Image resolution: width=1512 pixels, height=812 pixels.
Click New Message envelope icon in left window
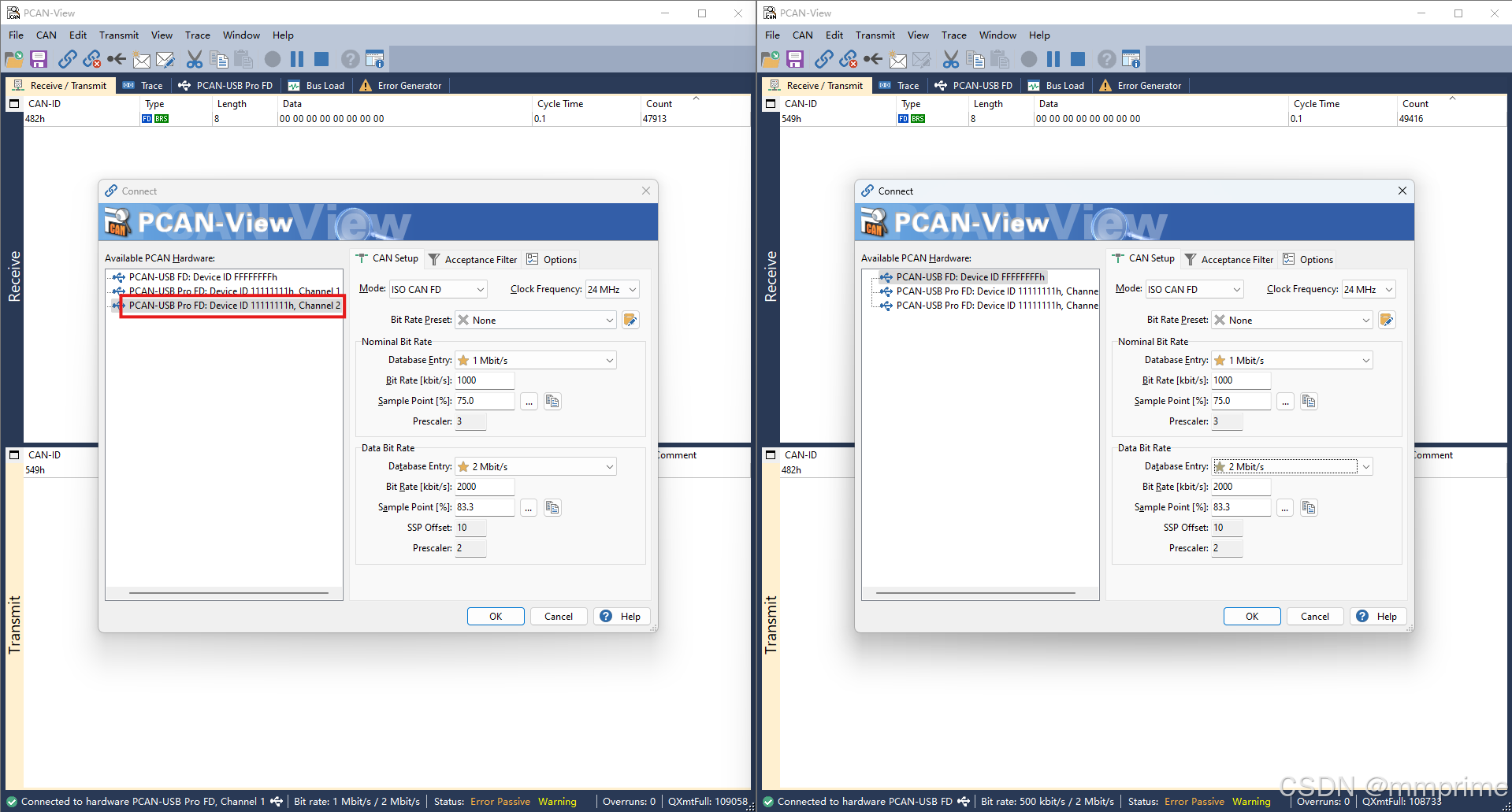pos(141,59)
